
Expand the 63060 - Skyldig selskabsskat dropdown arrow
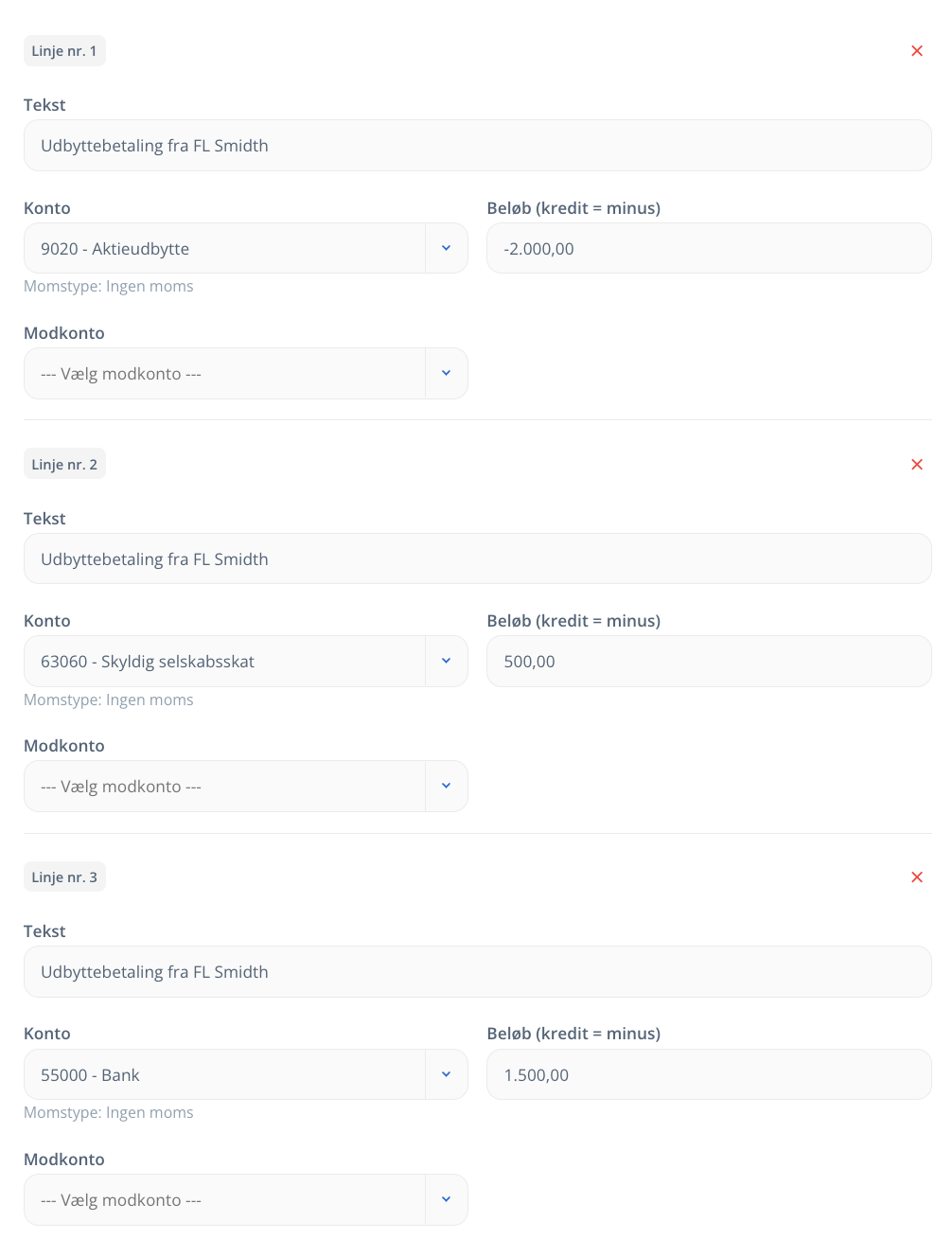(447, 661)
